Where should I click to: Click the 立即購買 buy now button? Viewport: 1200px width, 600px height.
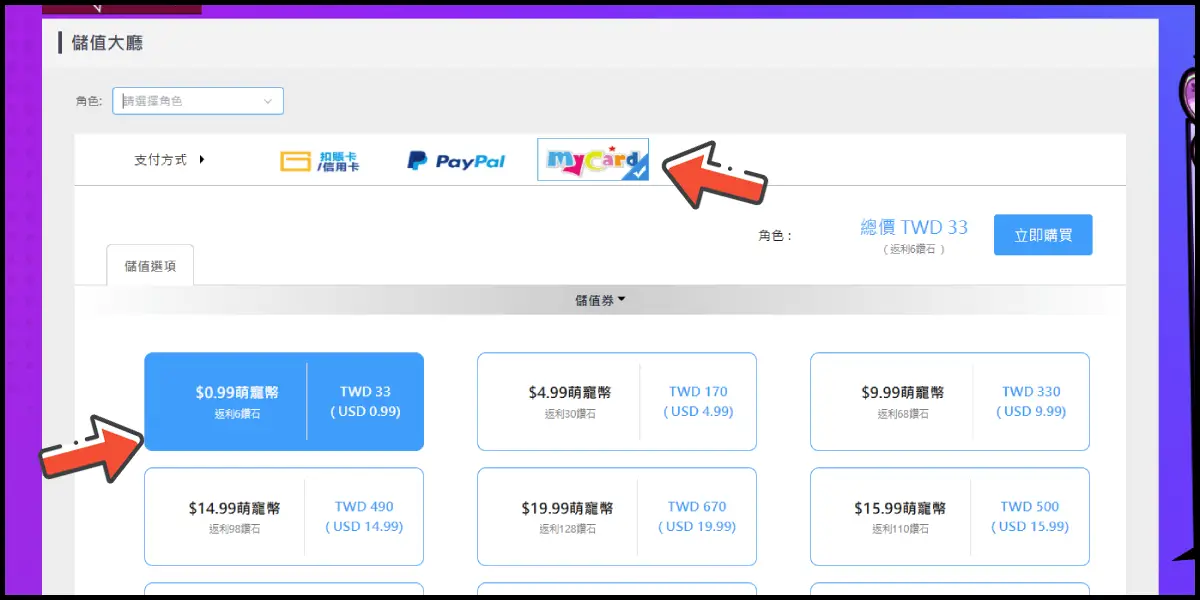(1043, 235)
